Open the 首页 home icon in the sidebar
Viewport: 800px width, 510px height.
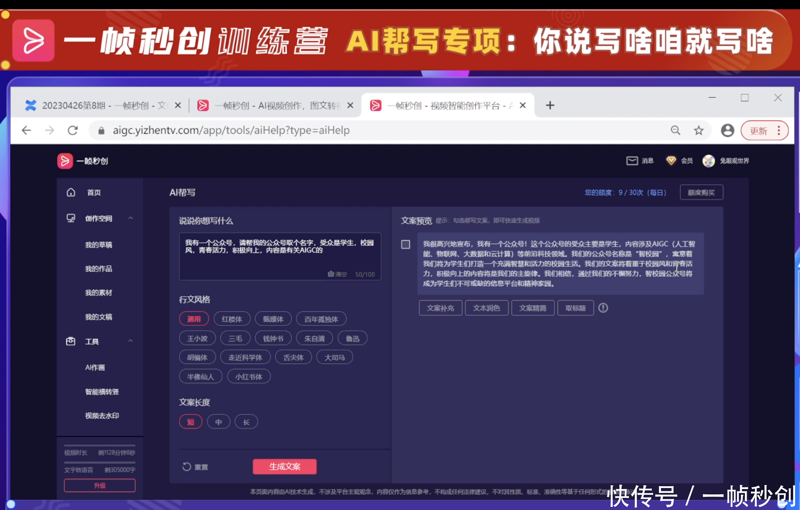(71, 192)
